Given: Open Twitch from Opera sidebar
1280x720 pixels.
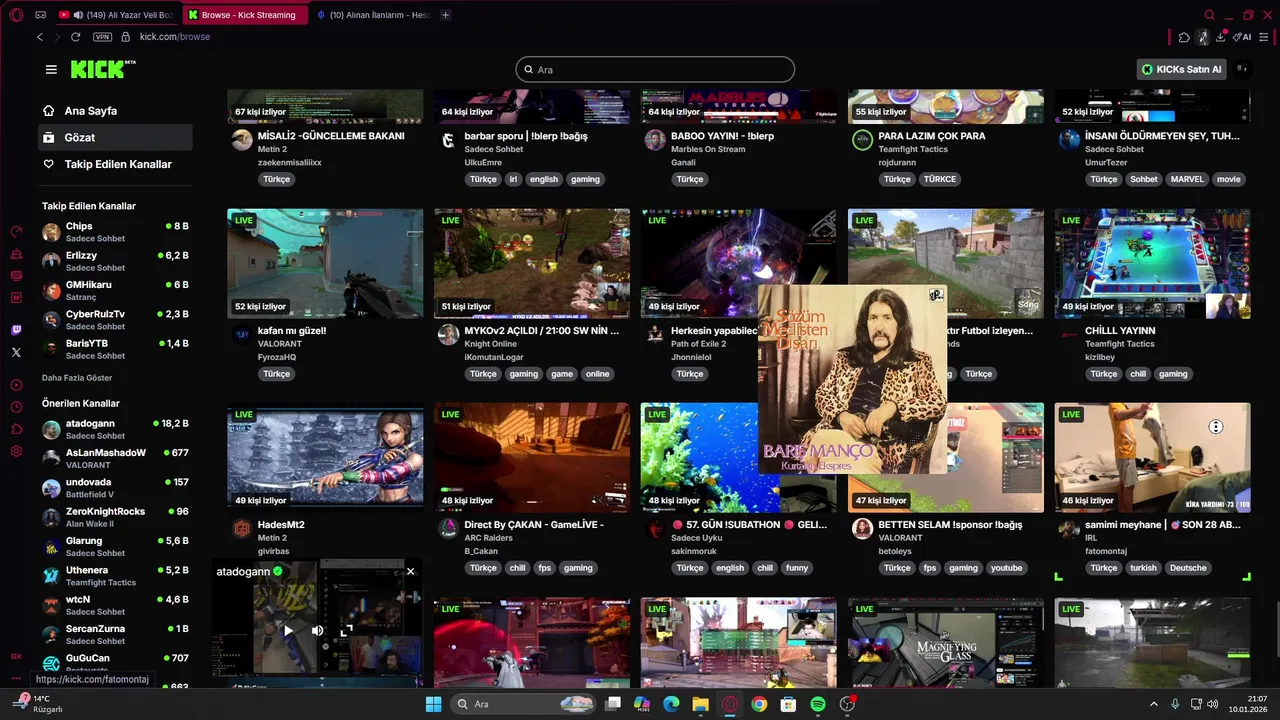Looking at the screenshot, I should 16,330.
